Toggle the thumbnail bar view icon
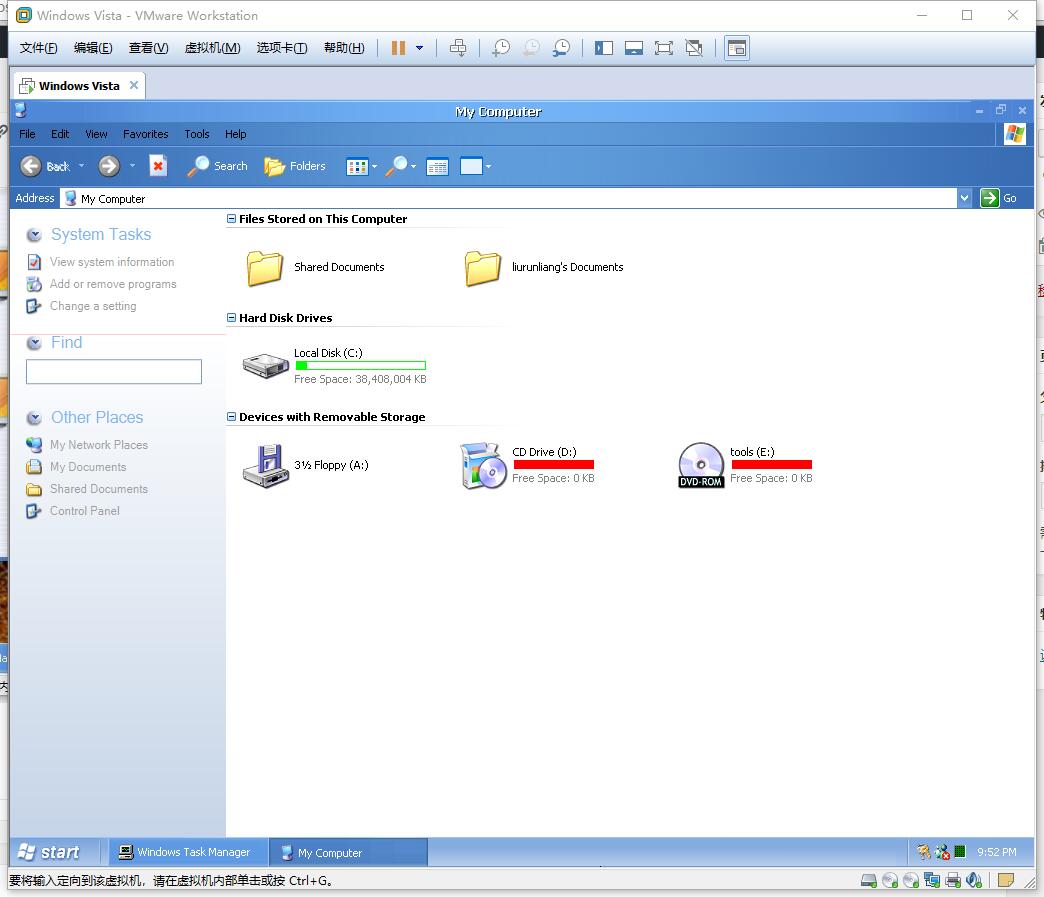 click(634, 48)
